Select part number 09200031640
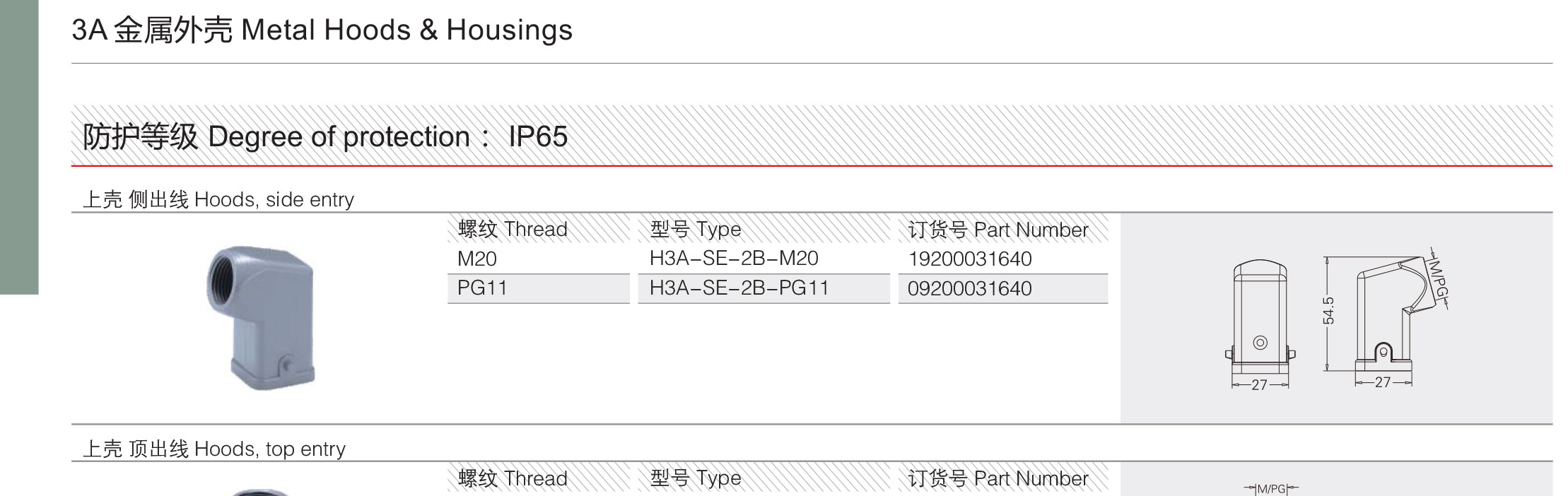This screenshot has width=1568, height=496. tap(969, 289)
